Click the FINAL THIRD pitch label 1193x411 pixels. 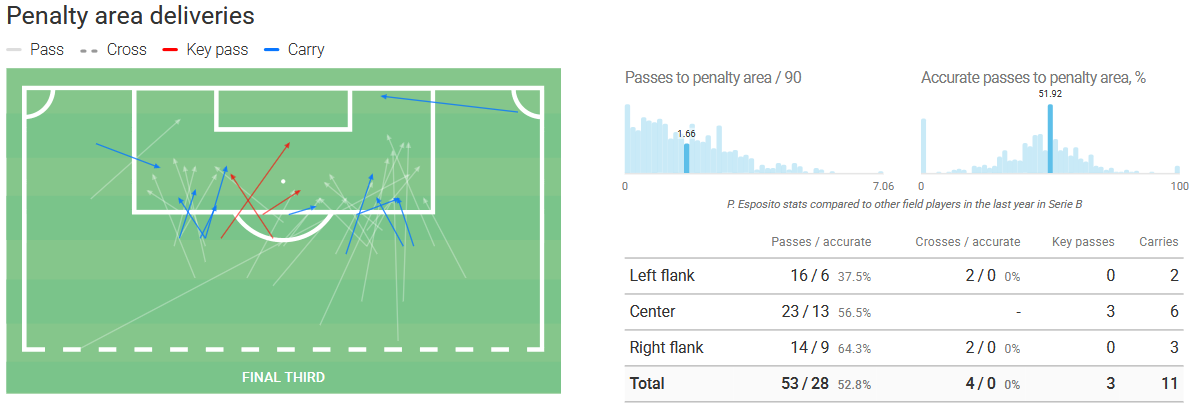coord(283,377)
